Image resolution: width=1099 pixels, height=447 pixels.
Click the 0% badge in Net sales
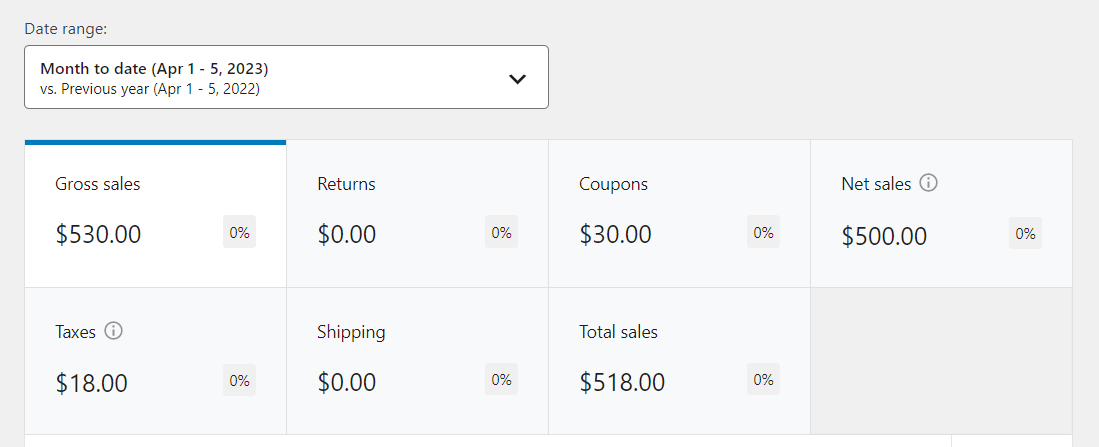pyautogui.click(x=1025, y=233)
